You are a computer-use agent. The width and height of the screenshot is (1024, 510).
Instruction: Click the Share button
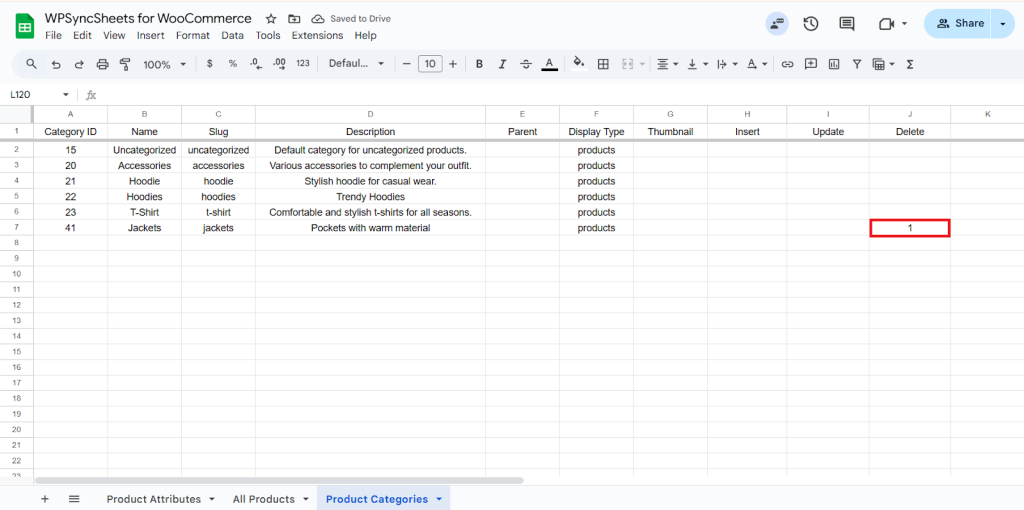(957, 24)
